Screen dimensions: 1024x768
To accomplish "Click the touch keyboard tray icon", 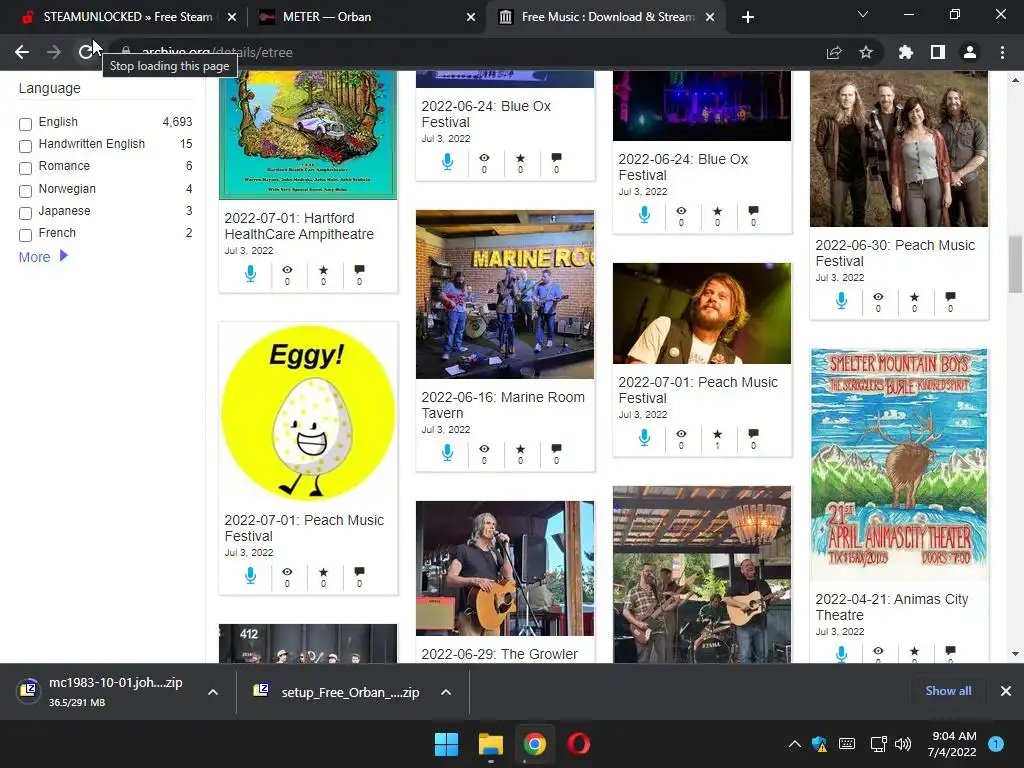I will click(847, 744).
